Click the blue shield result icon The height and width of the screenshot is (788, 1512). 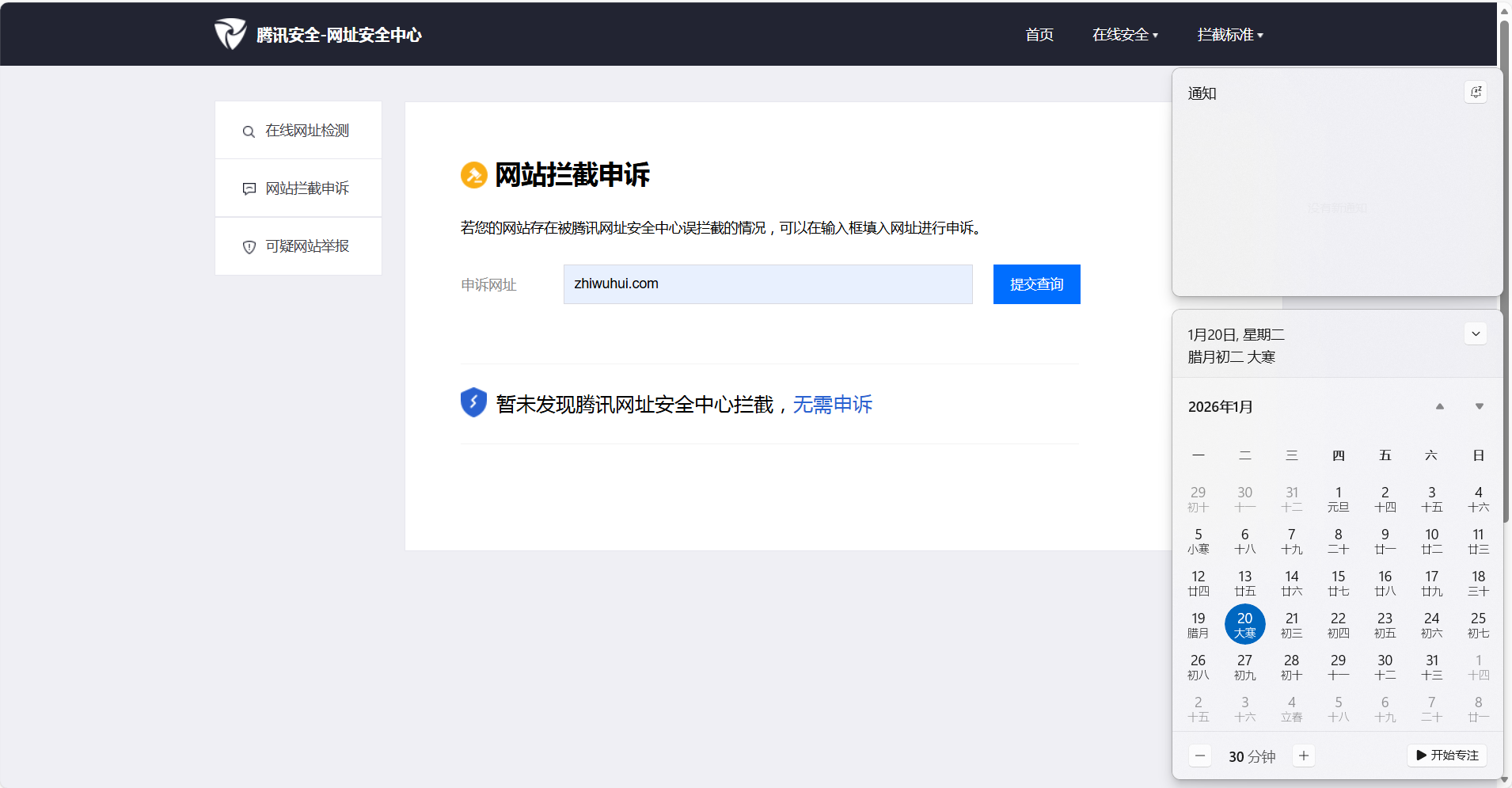[473, 402]
